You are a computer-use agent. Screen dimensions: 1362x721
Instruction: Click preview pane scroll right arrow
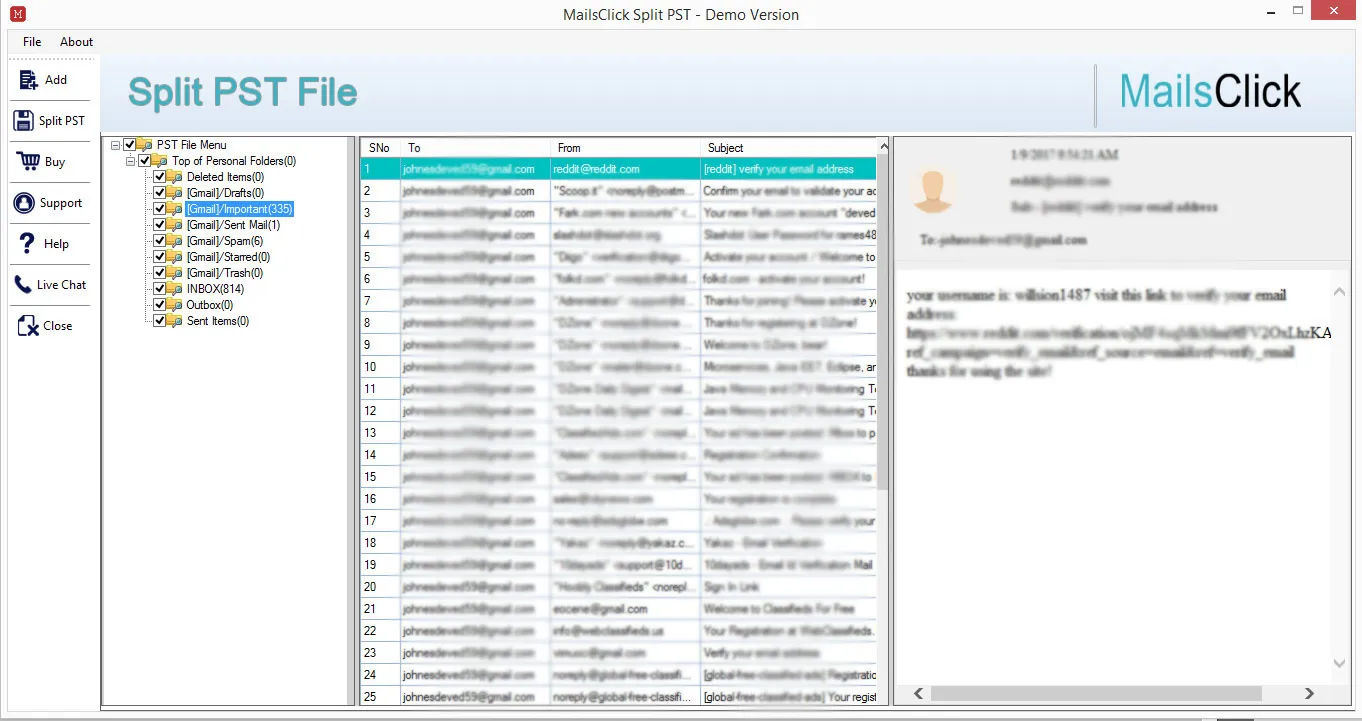pyautogui.click(x=1309, y=693)
